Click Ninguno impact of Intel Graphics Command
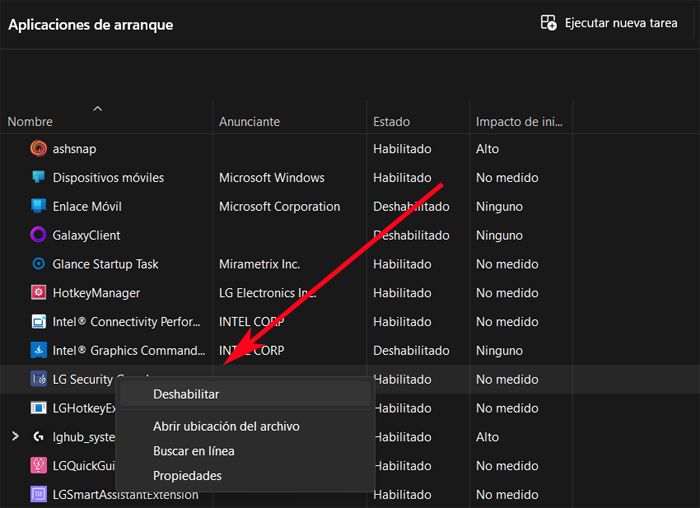 499,350
